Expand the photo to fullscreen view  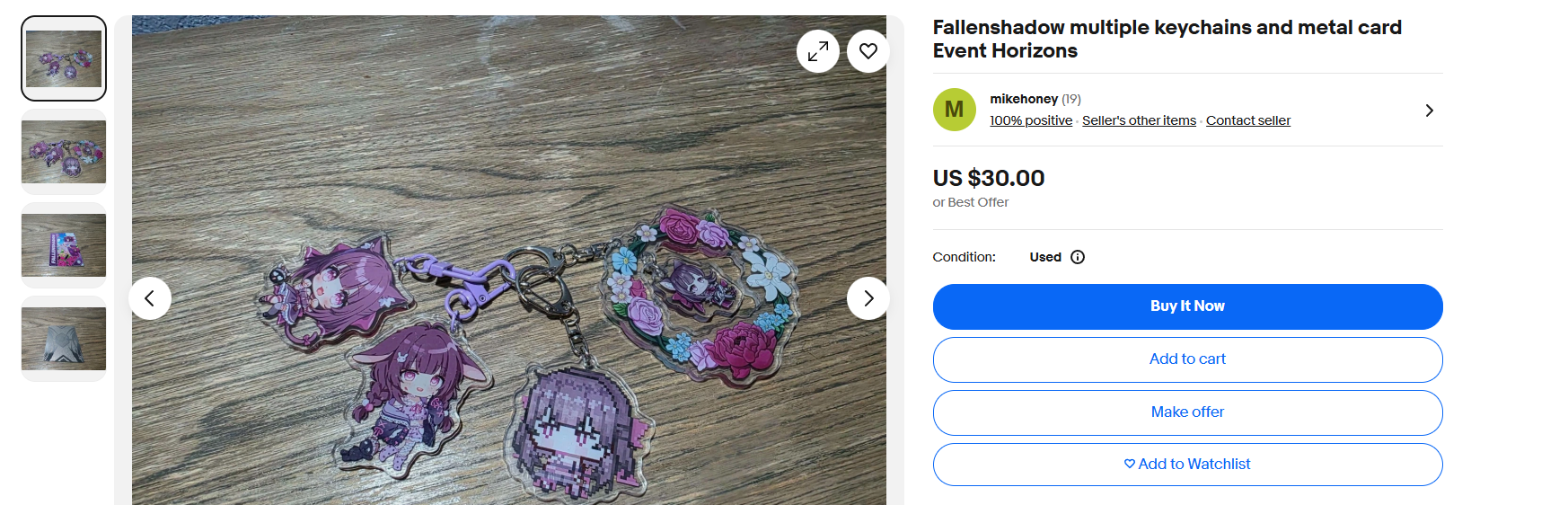click(x=817, y=51)
